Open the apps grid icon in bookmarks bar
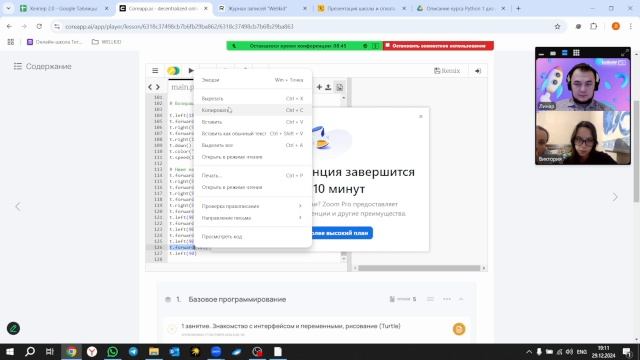Screen dimensions: 640x360 11,42
